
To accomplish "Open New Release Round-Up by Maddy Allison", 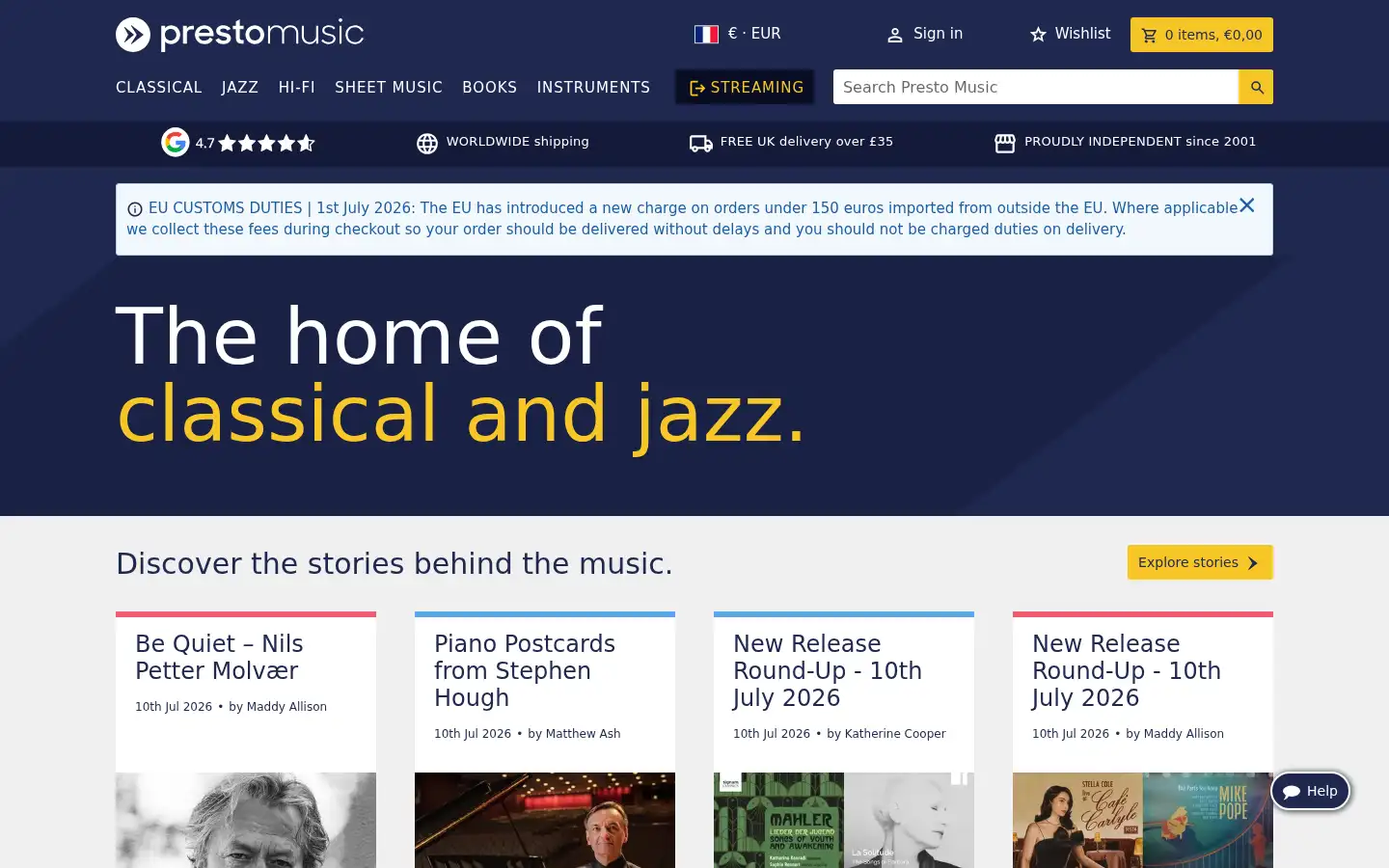I will [x=1127, y=670].
